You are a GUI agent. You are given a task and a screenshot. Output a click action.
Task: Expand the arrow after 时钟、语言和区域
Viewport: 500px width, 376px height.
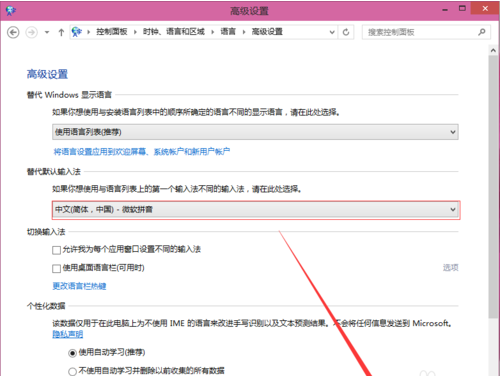click(x=212, y=32)
